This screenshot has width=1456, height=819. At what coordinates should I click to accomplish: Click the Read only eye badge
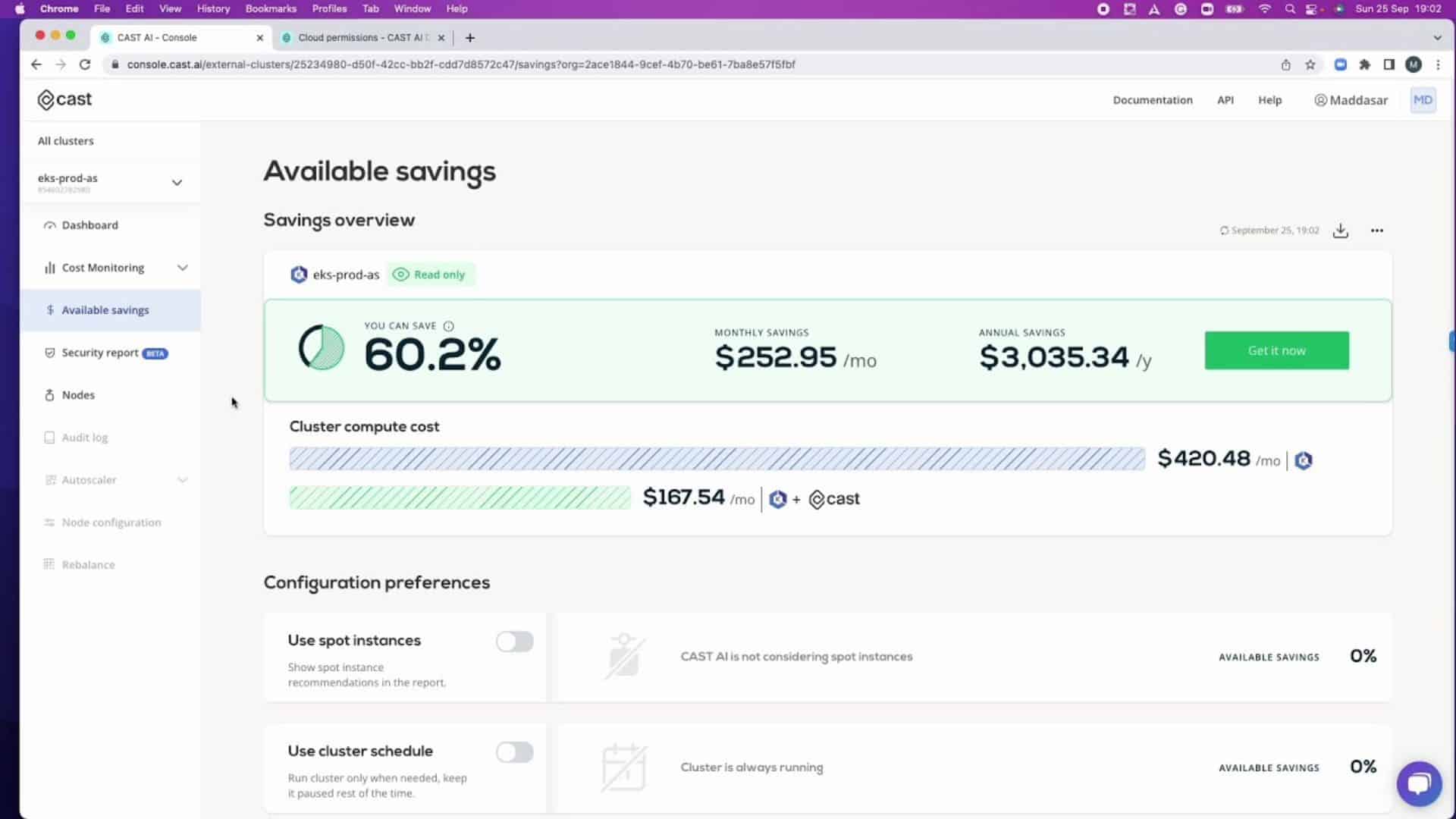point(430,275)
